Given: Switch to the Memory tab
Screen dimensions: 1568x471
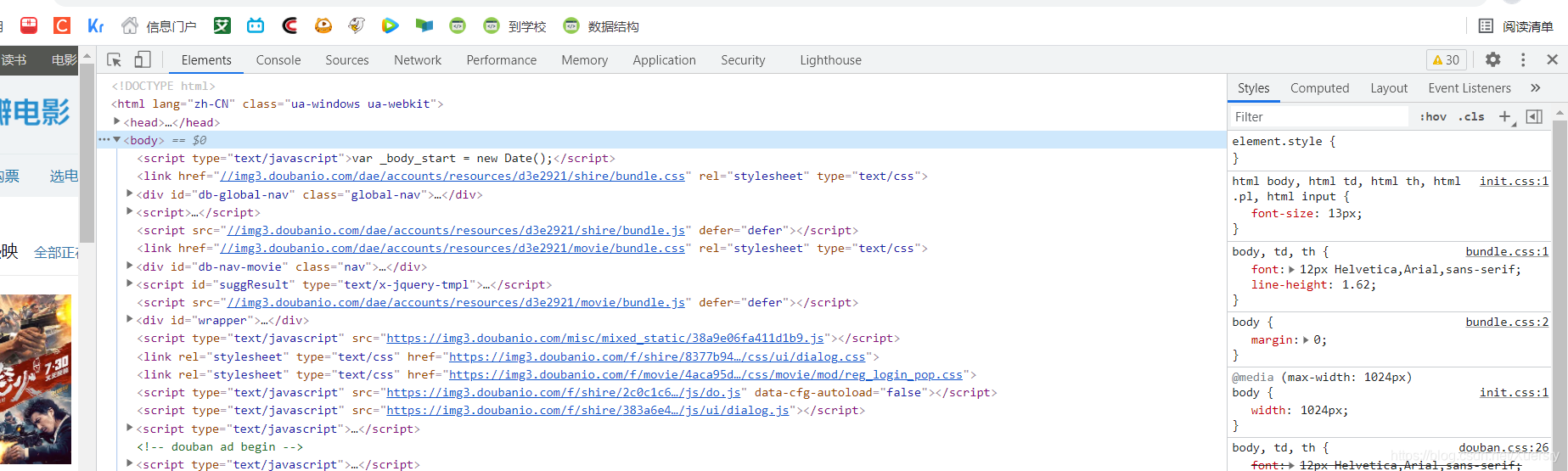Looking at the screenshot, I should tap(585, 60).
